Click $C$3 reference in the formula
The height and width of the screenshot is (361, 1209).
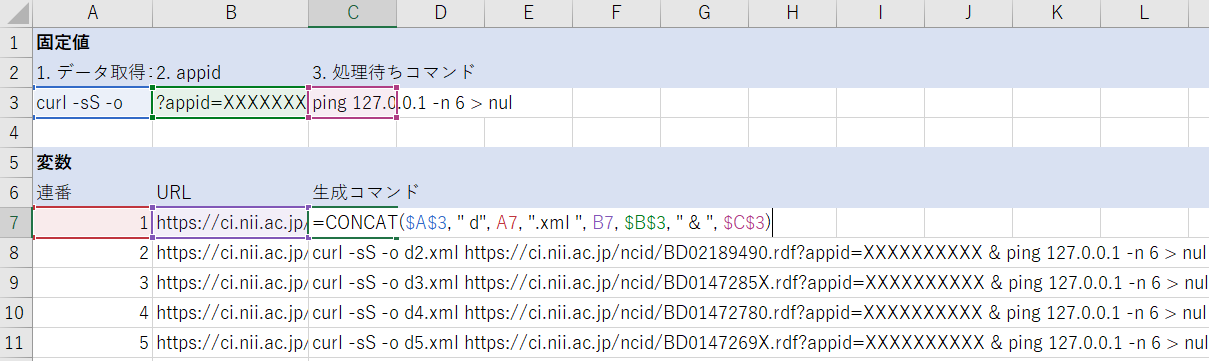tap(745, 223)
